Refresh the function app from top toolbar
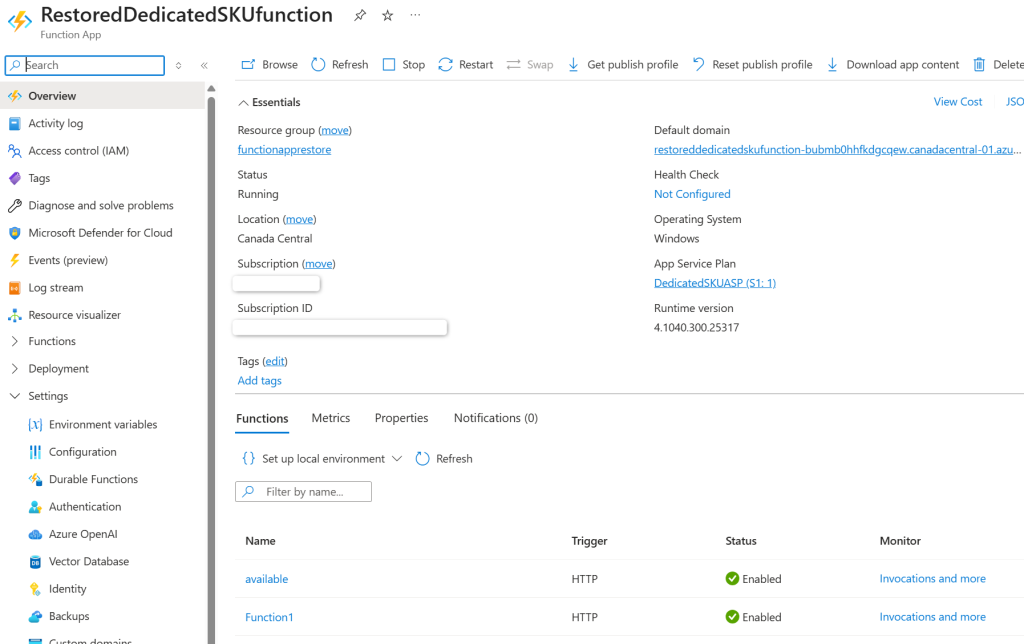Viewport: 1024px width, 644px height. 340,65
